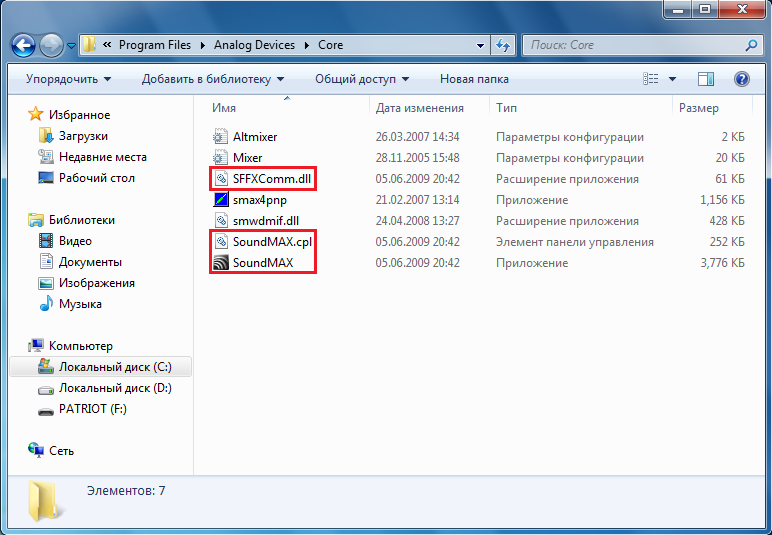The height and width of the screenshot is (535, 772).
Task: Click the size value 3,776 КБ
Action: coord(722,263)
